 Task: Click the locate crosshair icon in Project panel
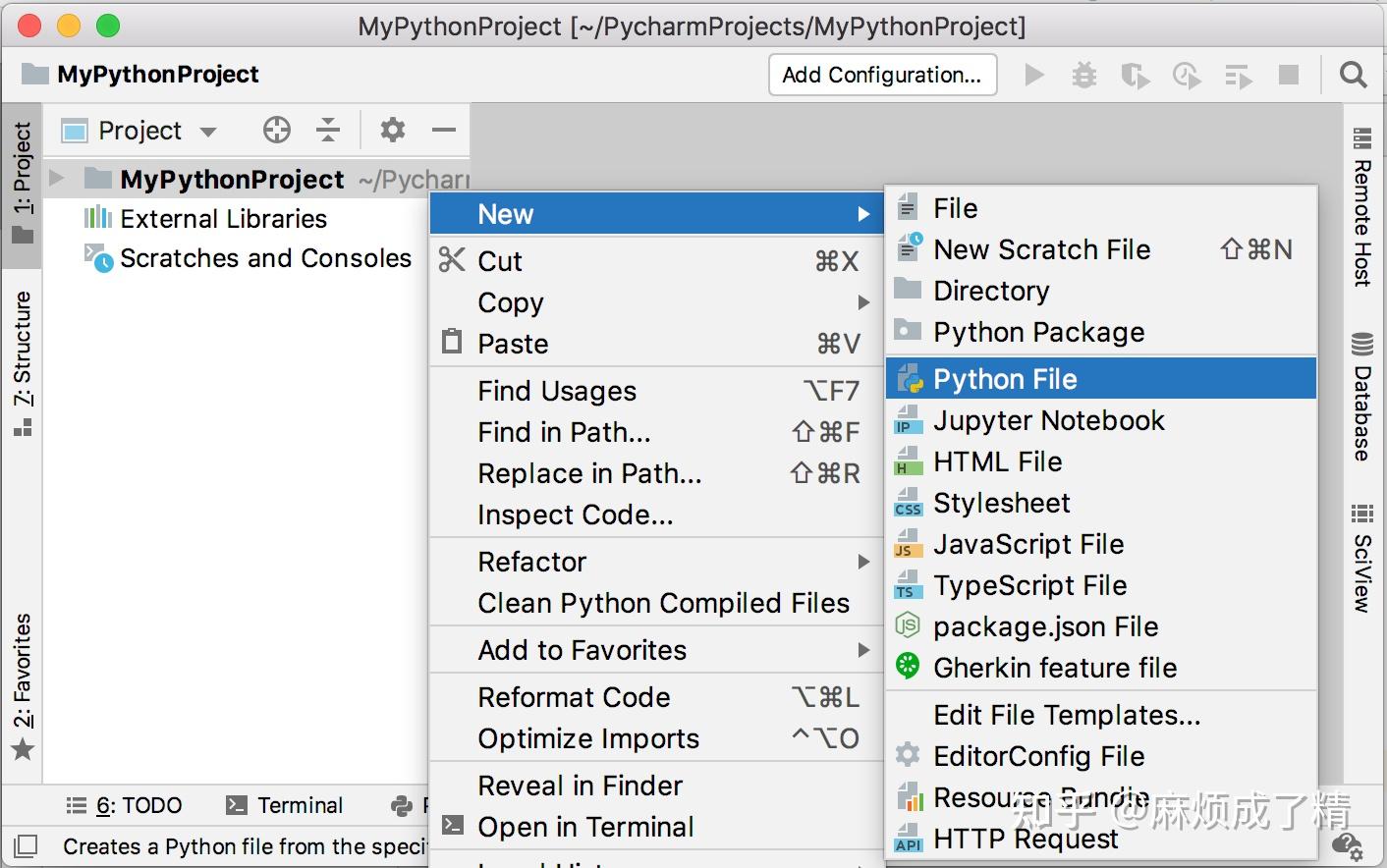(277, 130)
